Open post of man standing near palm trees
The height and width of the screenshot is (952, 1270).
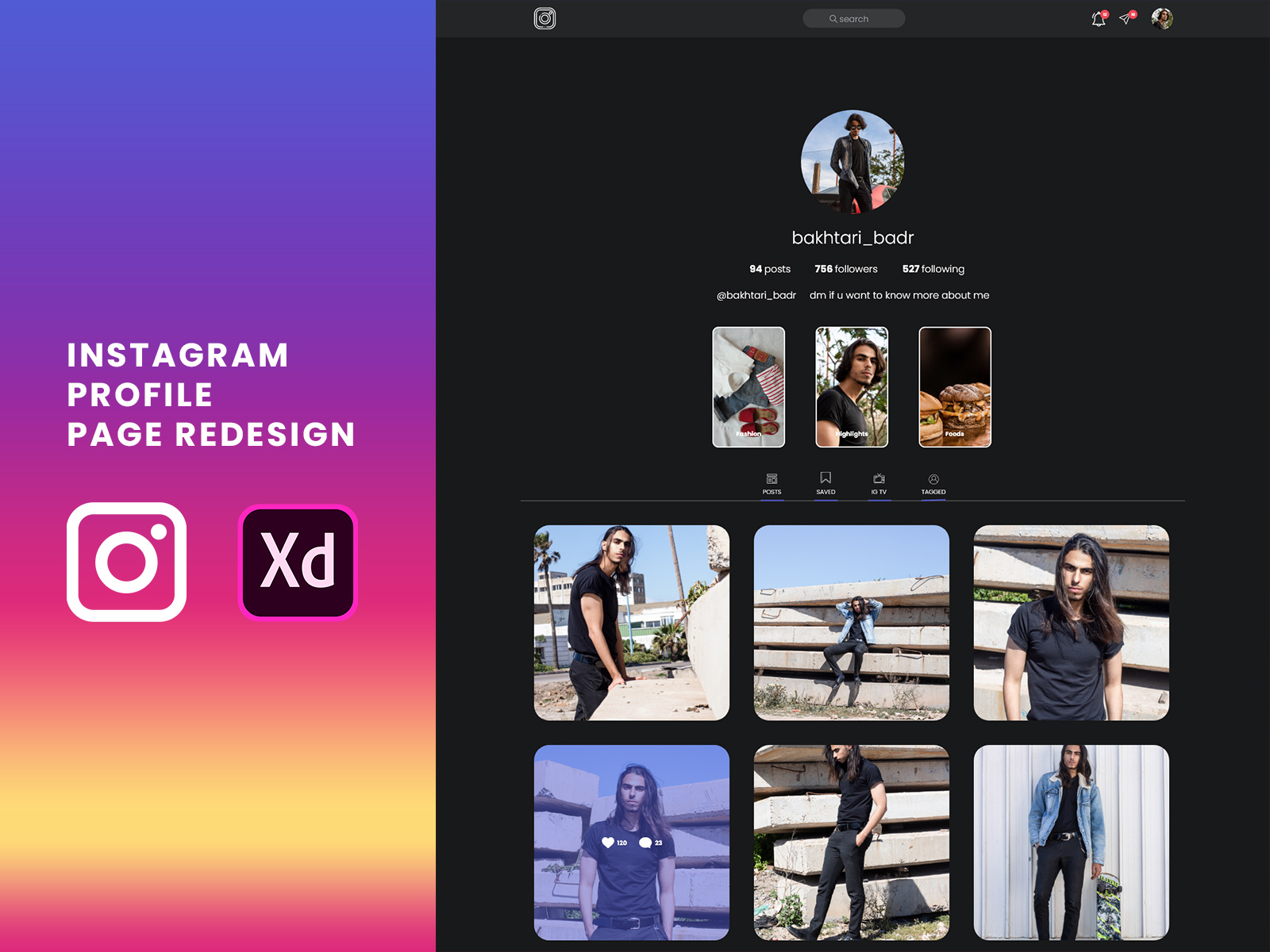[632, 623]
